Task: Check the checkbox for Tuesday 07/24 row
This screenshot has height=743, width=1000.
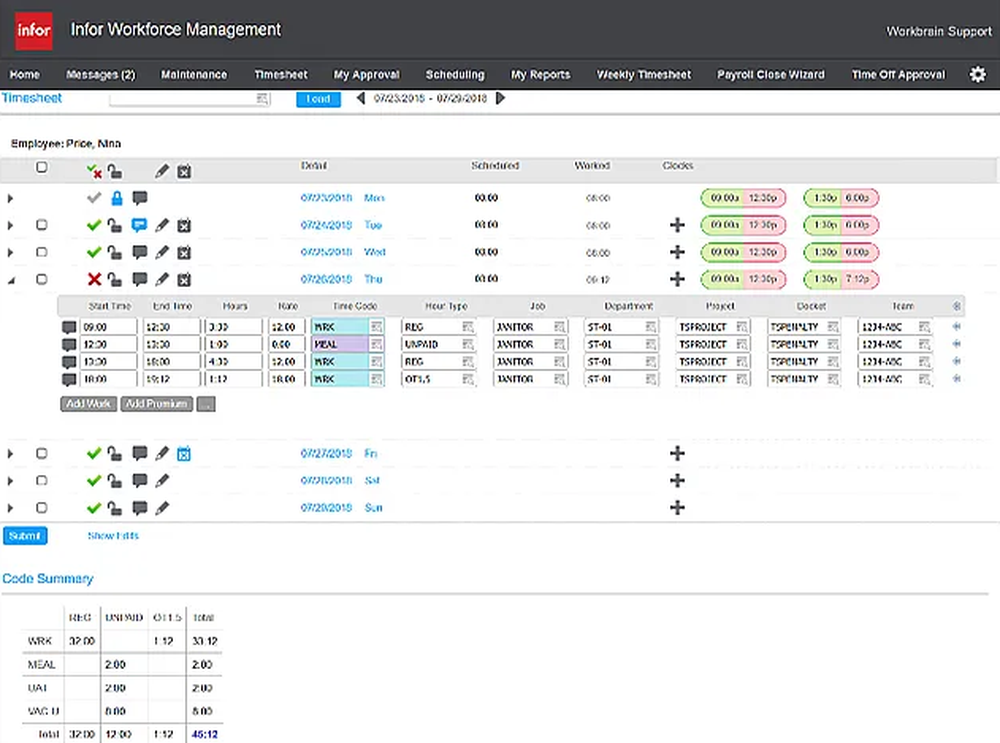Action: tap(41, 225)
